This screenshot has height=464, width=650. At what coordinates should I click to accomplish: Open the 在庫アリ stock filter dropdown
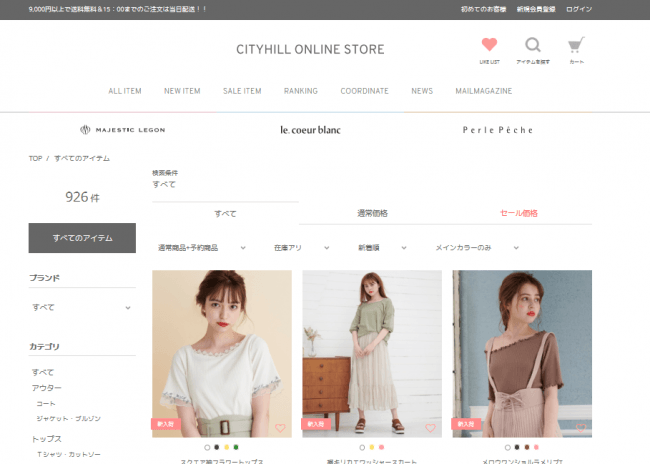pyautogui.click(x=301, y=247)
